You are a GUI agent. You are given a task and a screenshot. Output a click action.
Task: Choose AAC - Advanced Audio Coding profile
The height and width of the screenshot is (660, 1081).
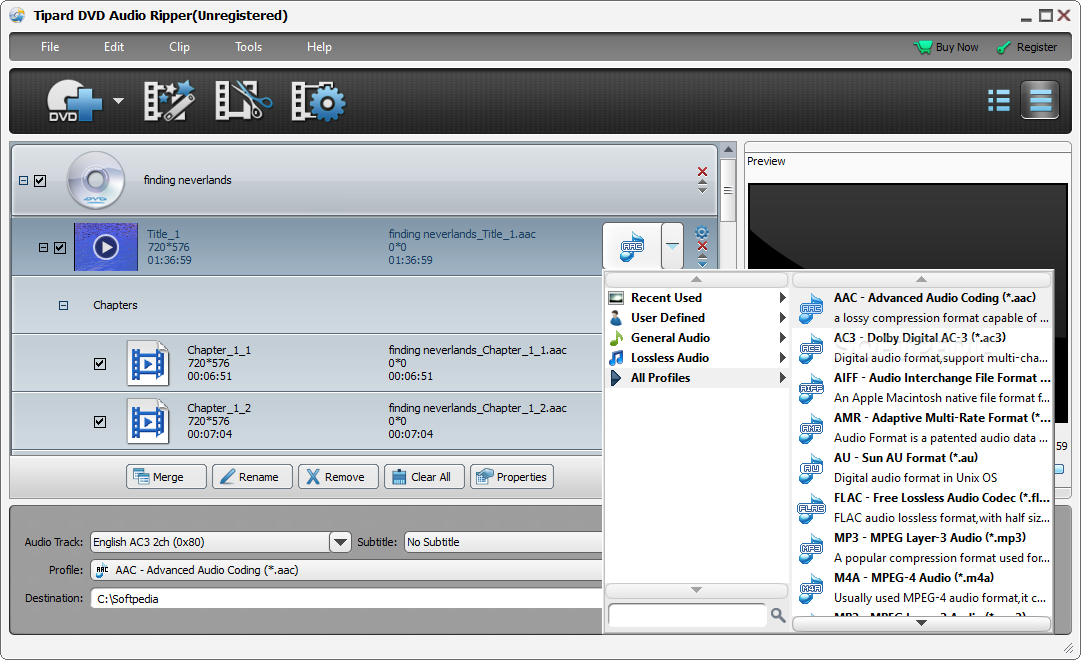pos(922,308)
